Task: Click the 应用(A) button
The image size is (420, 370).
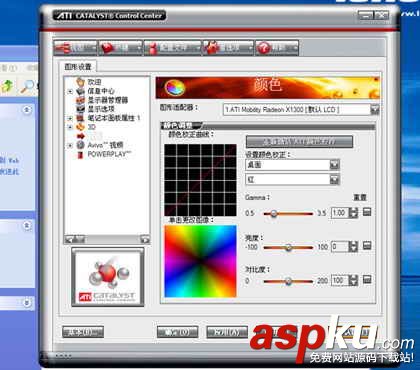Action: pos(227,332)
